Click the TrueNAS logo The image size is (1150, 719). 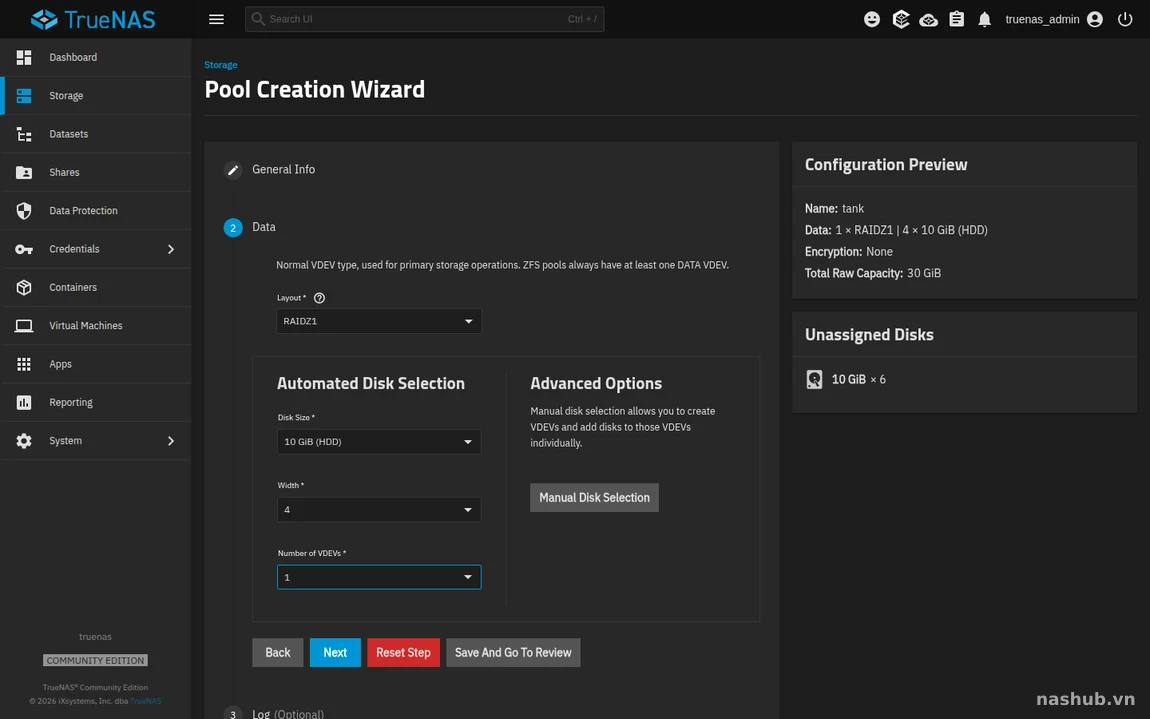pos(93,19)
